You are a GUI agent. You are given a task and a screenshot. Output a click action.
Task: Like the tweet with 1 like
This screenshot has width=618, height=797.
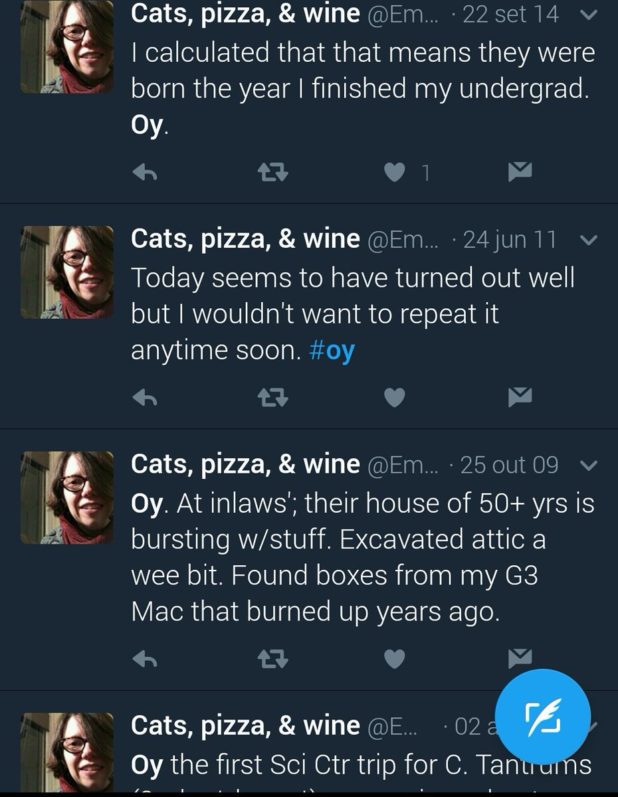396,173
